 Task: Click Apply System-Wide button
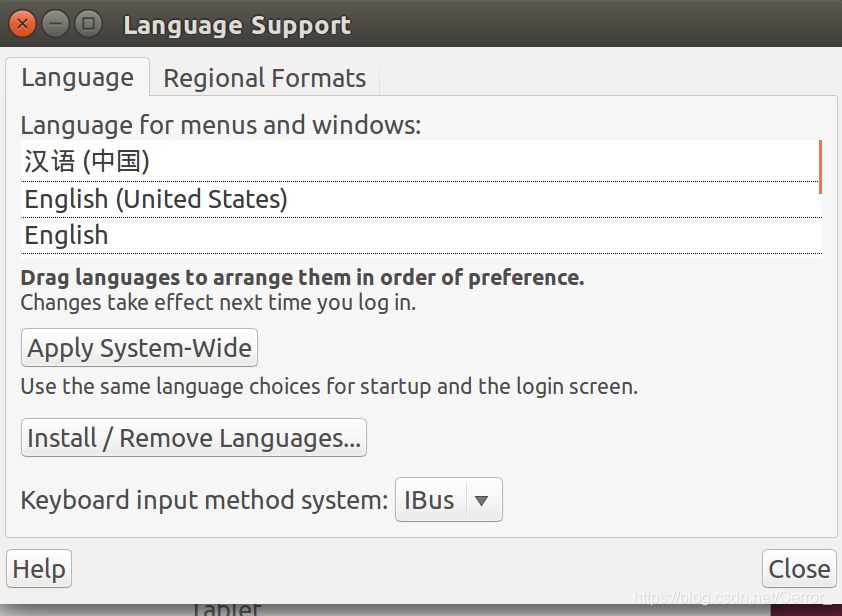[x=140, y=348]
